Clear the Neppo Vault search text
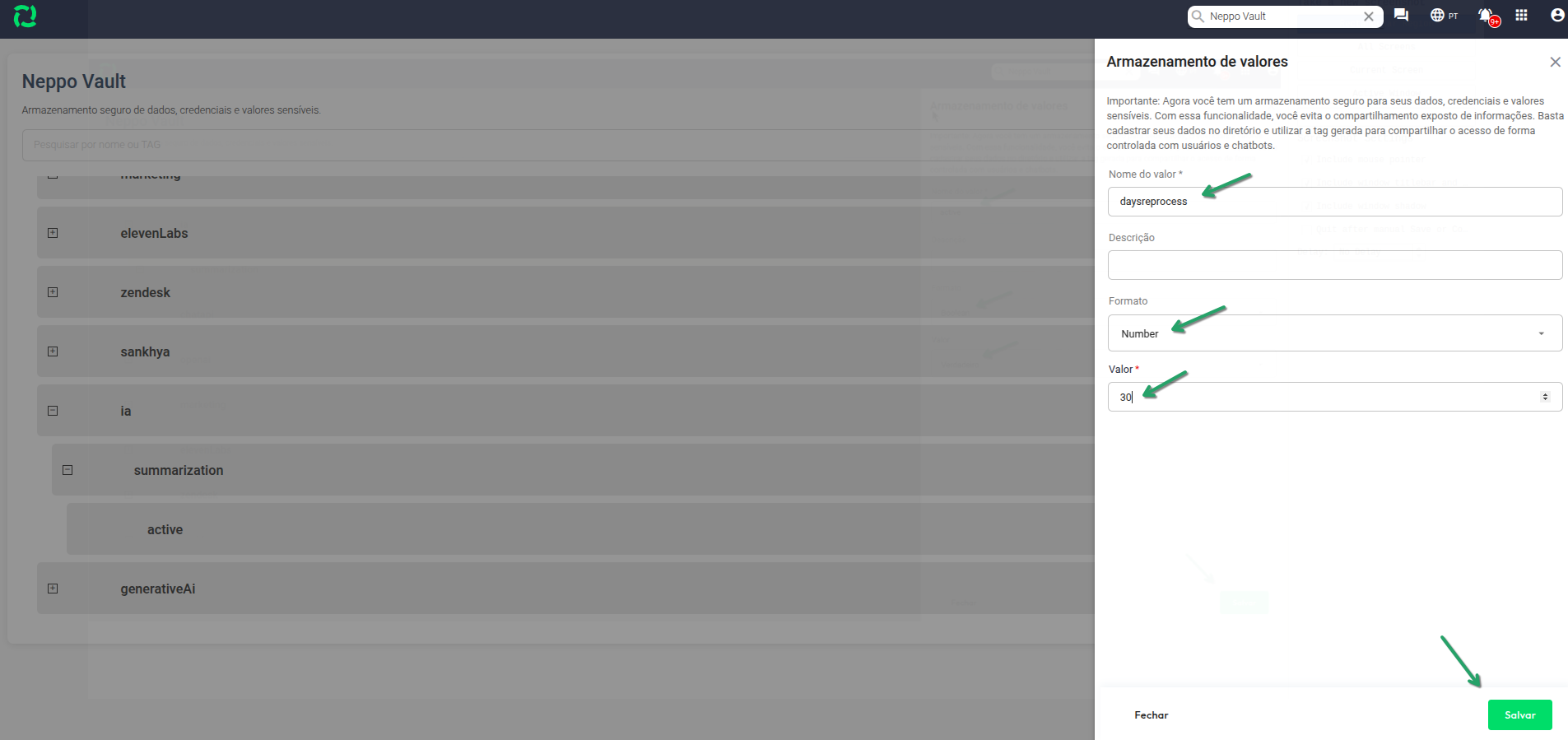Image resolution: width=1568 pixels, height=740 pixels. pyautogui.click(x=1369, y=16)
